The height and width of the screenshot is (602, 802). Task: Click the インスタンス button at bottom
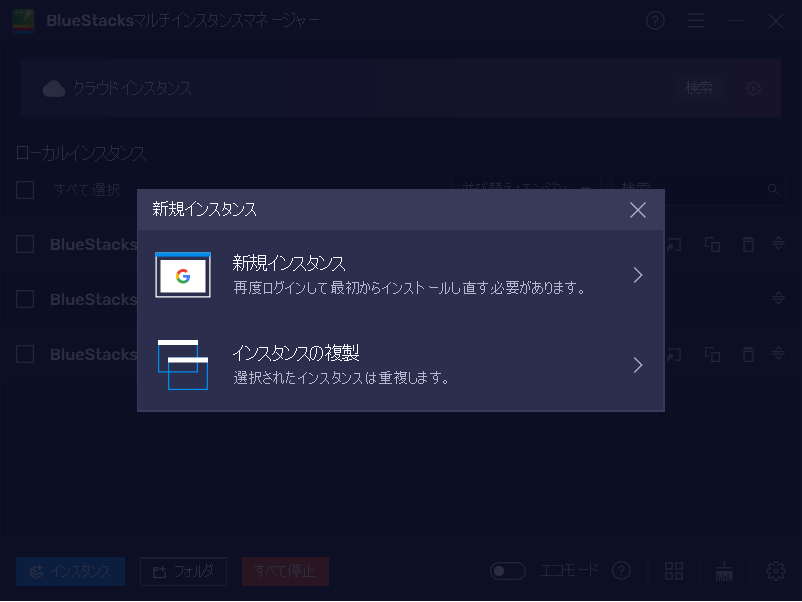[x=70, y=572]
